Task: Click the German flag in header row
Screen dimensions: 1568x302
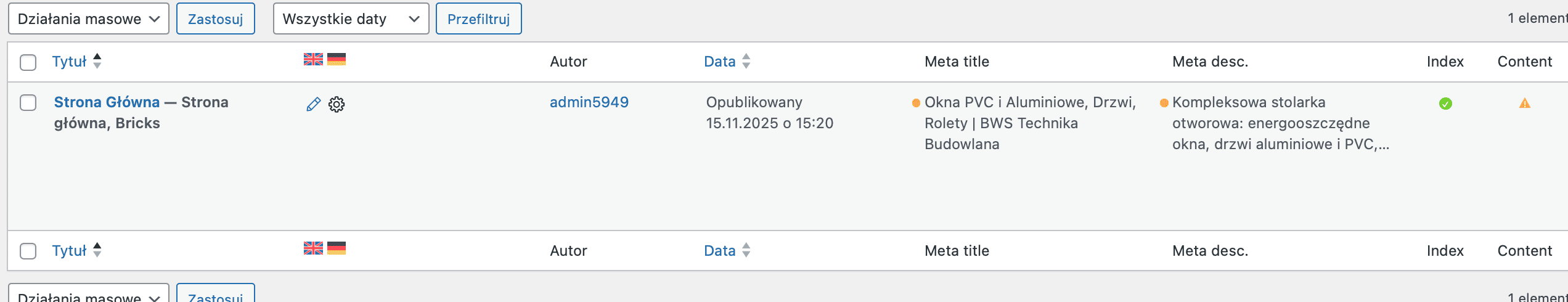Action: (337, 59)
